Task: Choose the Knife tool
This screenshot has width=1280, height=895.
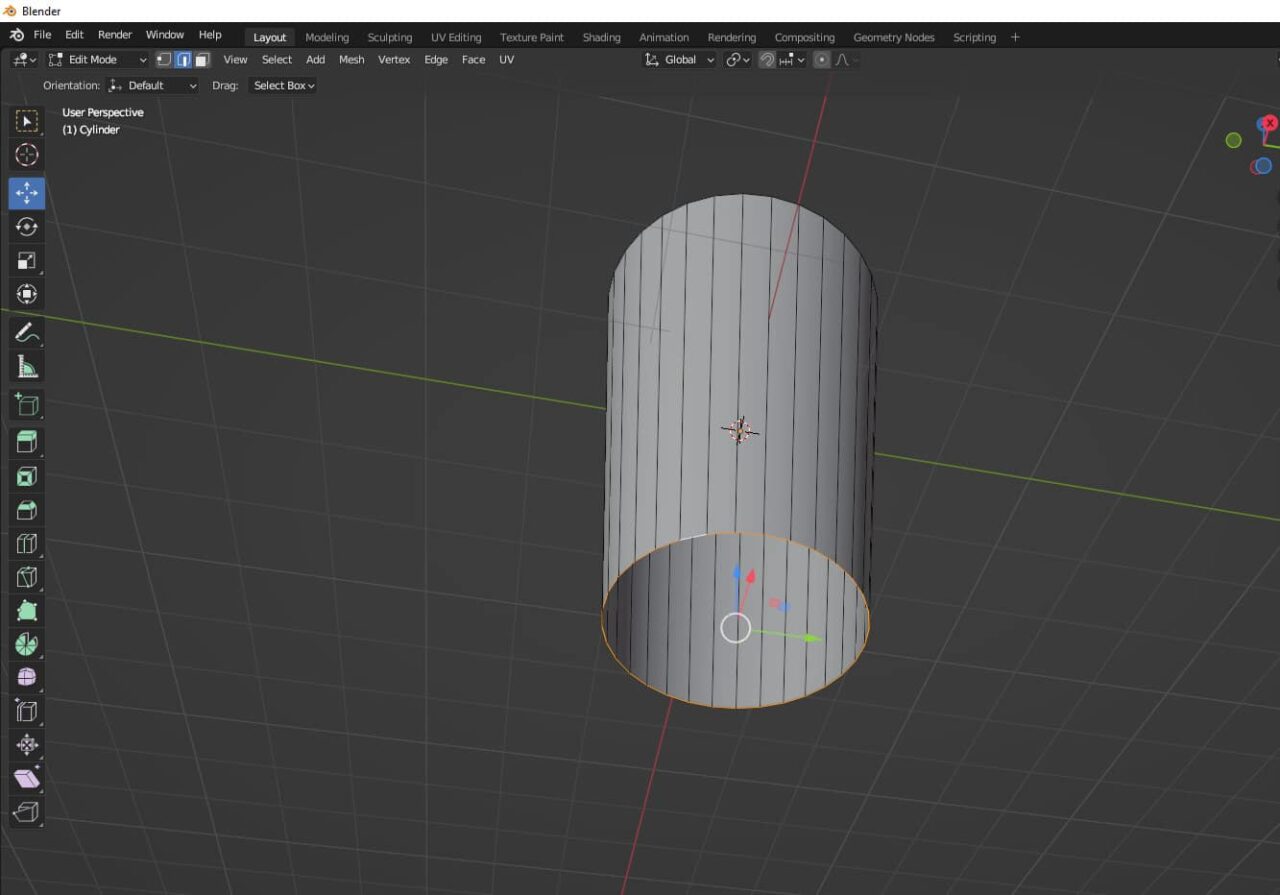Action: [x=26, y=577]
